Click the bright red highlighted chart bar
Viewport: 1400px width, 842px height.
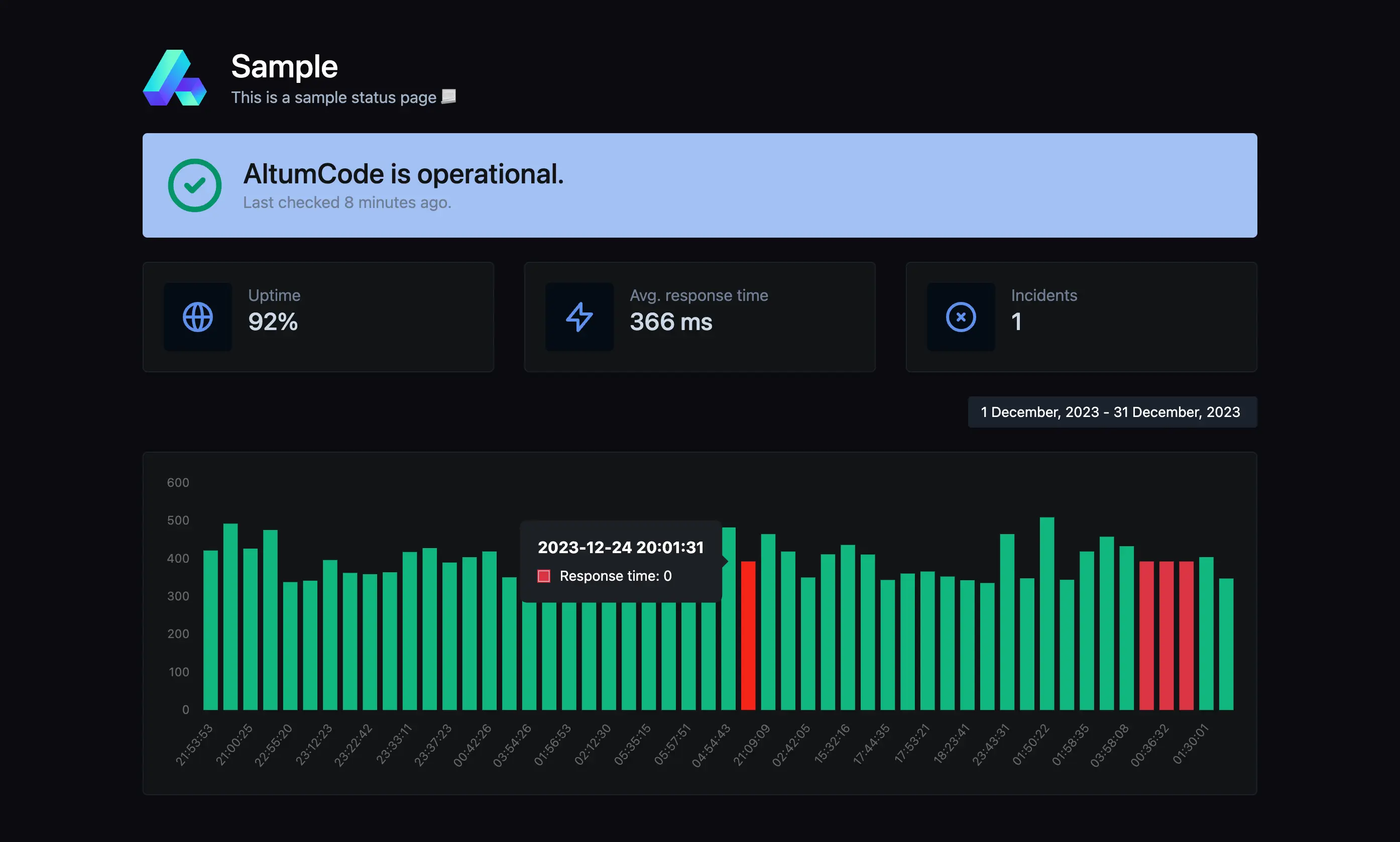tap(749, 636)
